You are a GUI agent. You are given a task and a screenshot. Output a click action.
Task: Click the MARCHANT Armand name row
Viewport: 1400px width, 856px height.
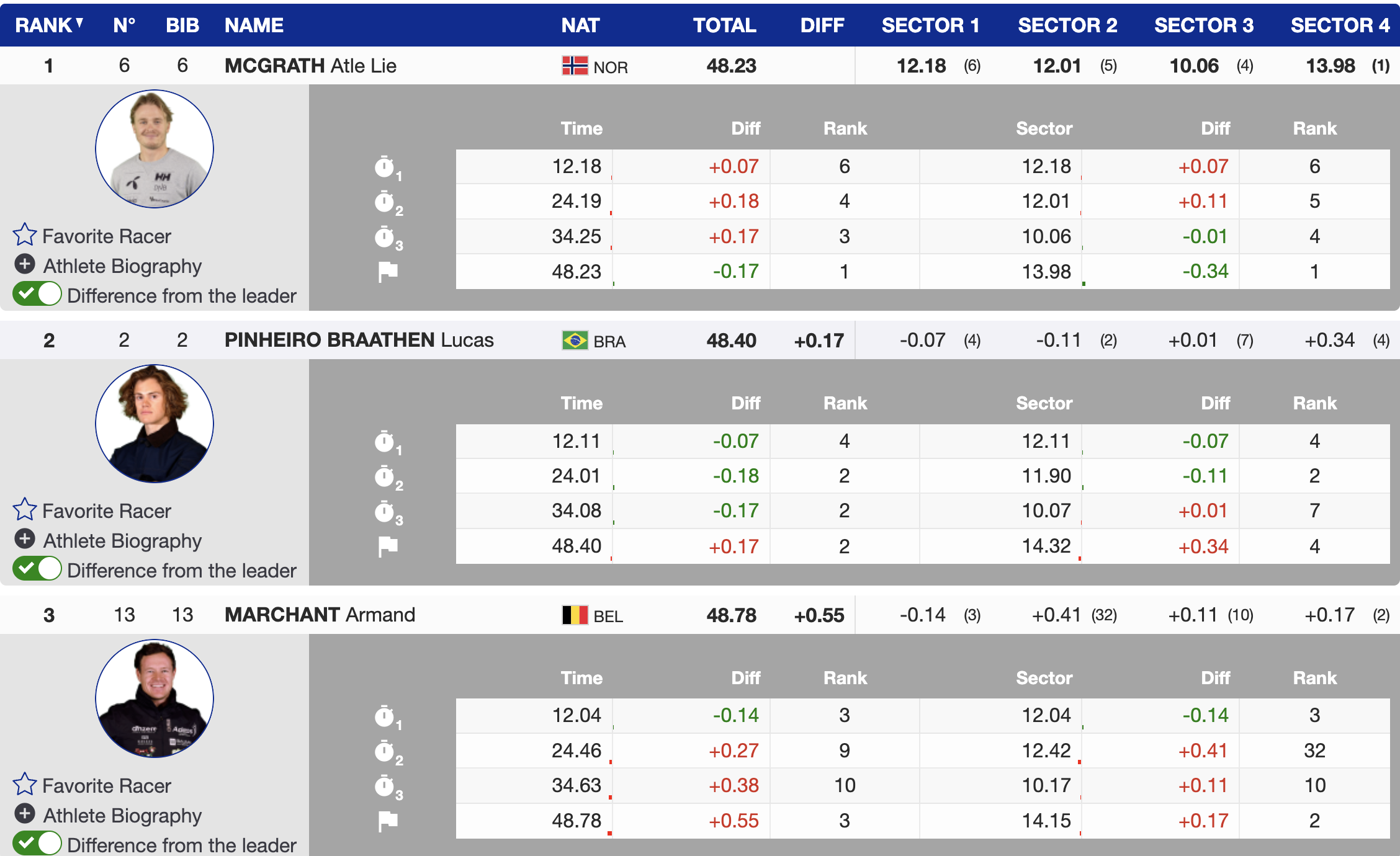click(x=320, y=615)
